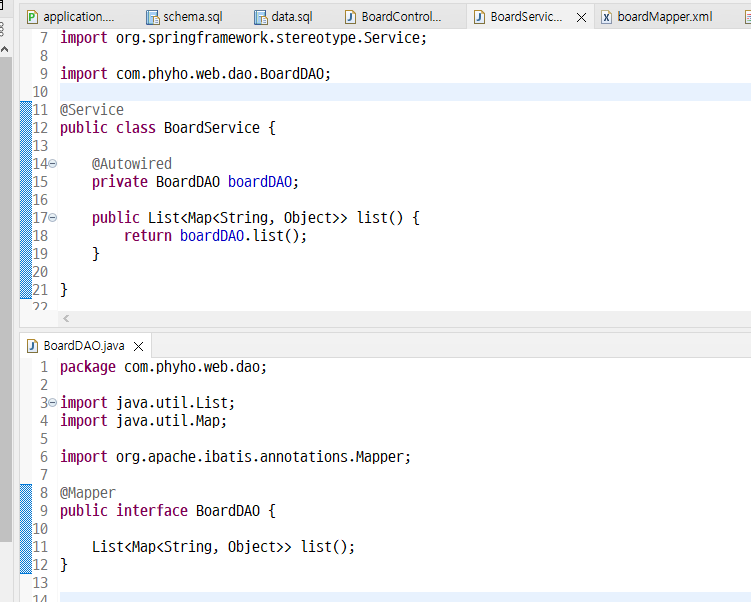751x602 pixels.
Task: Click the up chevron in the left sidebar
Action: click(5, 49)
